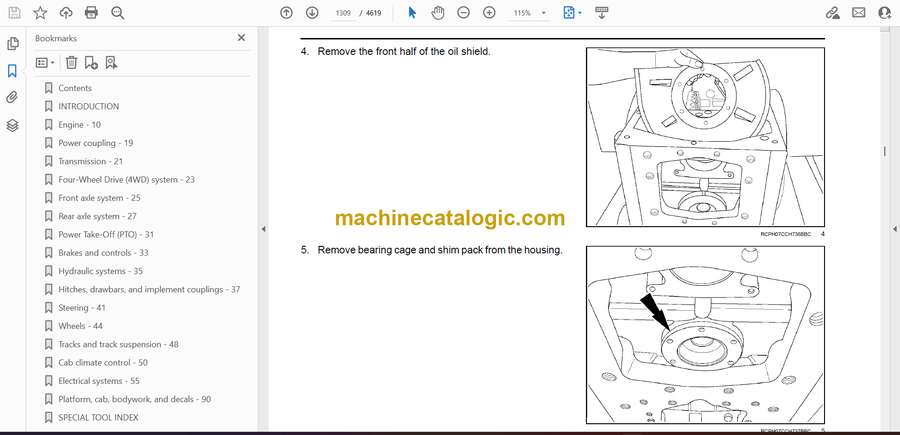The image size is (900, 435).
Task: Zoom out with the minus button
Action: click(463, 13)
